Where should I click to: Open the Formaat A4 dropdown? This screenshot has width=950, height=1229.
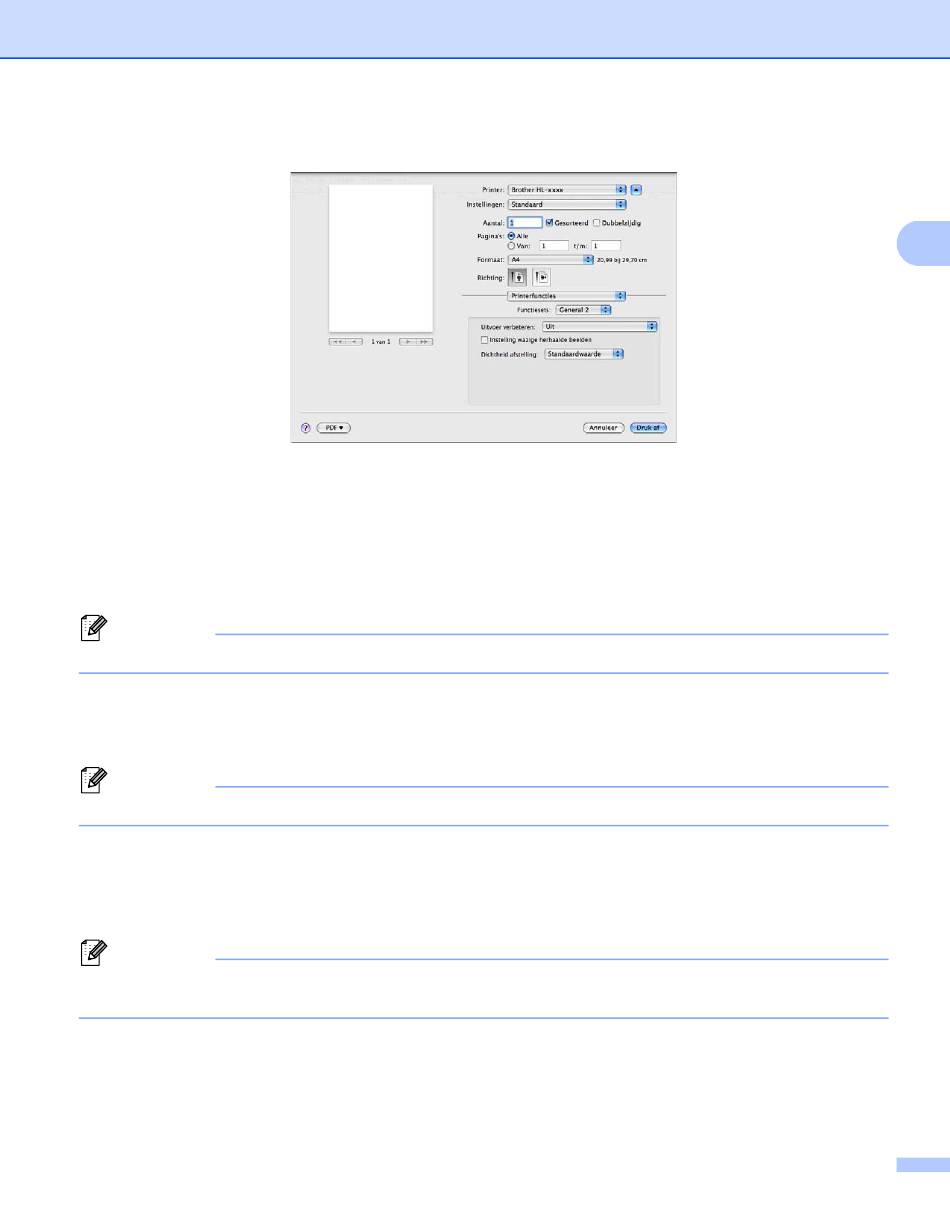551,259
